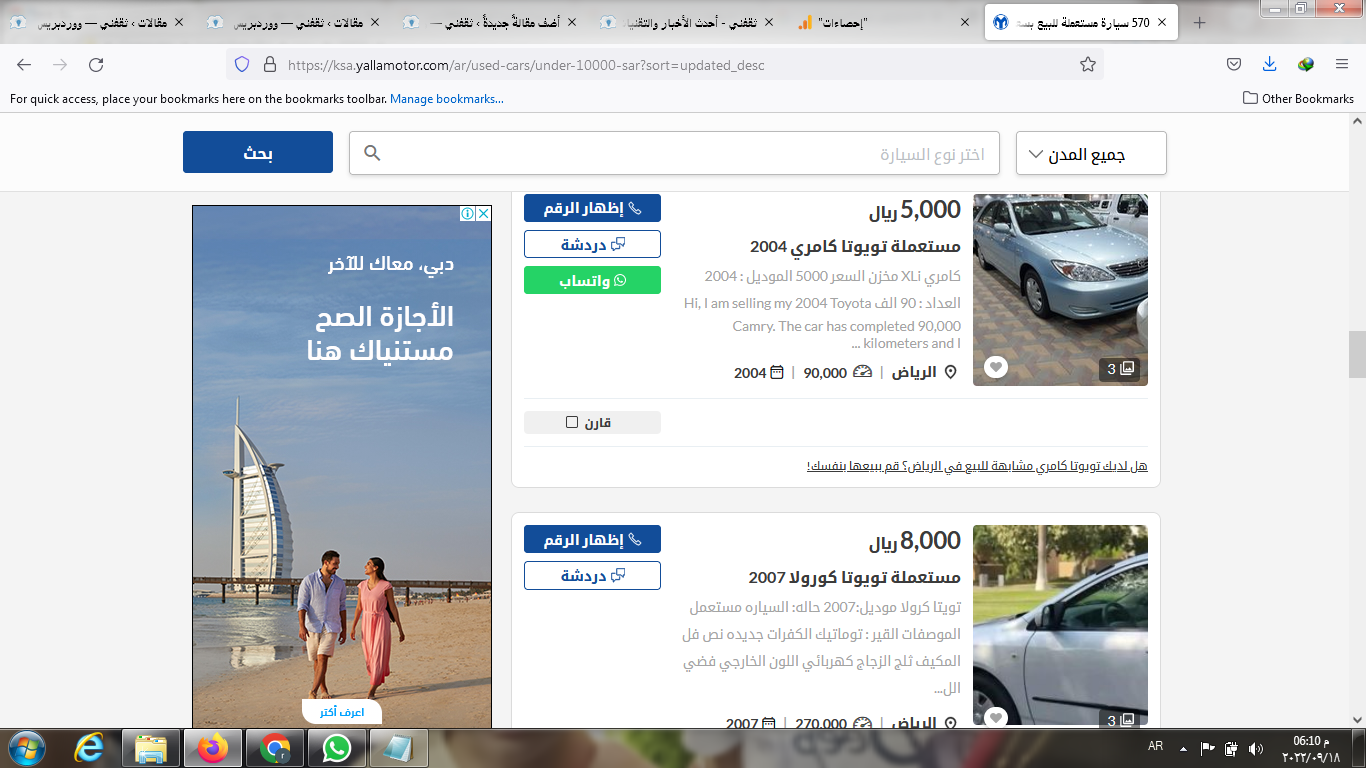Open Google Chrome from taskbar
This screenshot has height=768, width=1366.
pos(275,748)
